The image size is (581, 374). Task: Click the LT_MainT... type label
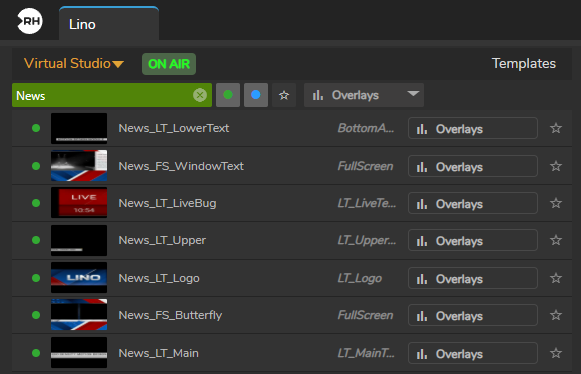pos(366,353)
